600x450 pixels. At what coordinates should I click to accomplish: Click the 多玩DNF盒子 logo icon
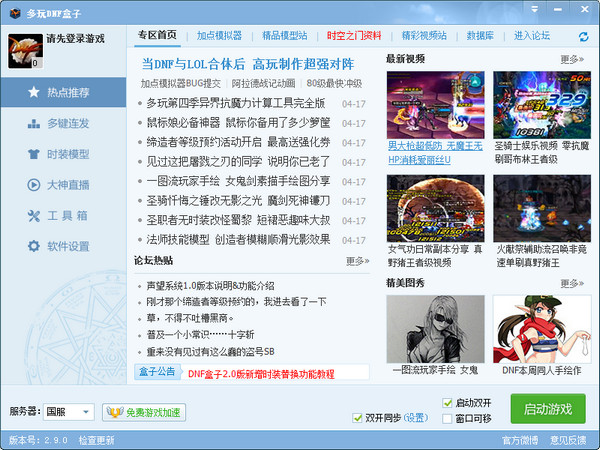(x=15, y=13)
